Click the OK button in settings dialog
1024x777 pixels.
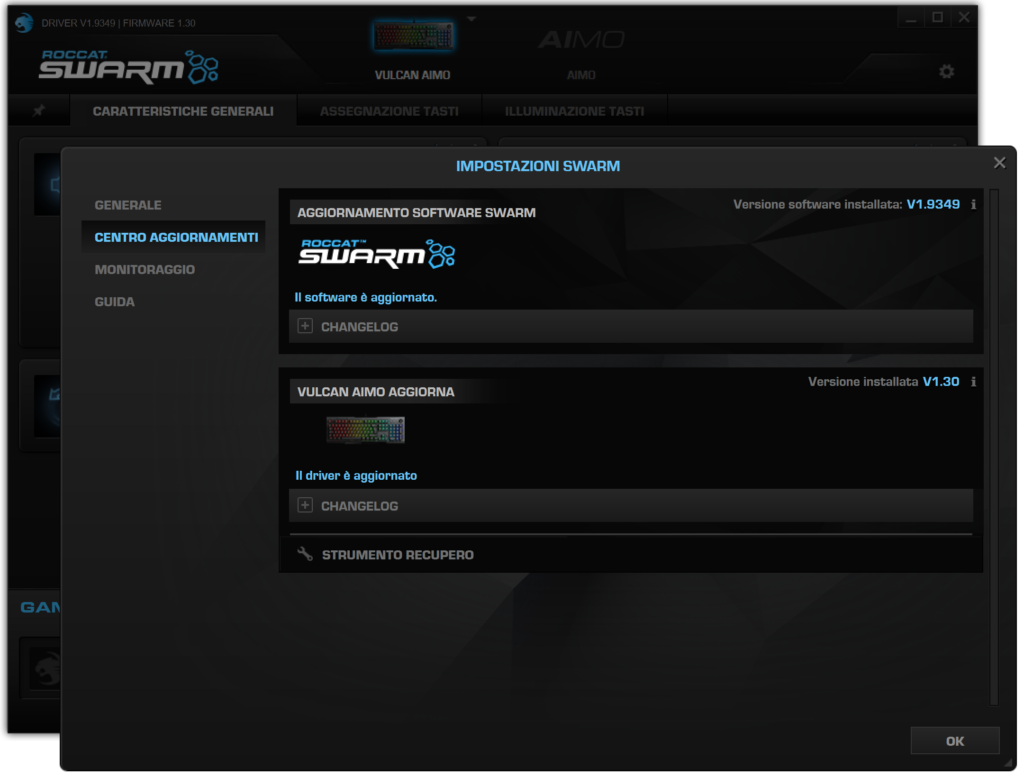point(954,740)
